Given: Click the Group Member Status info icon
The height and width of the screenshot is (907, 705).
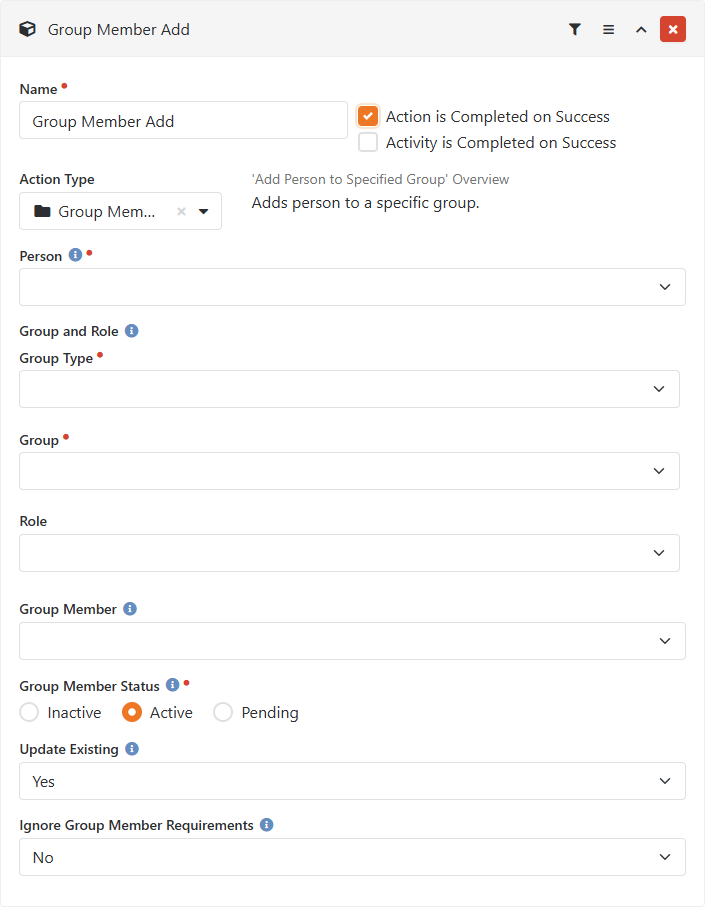Looking at the screenshot, I should point(172,685).
